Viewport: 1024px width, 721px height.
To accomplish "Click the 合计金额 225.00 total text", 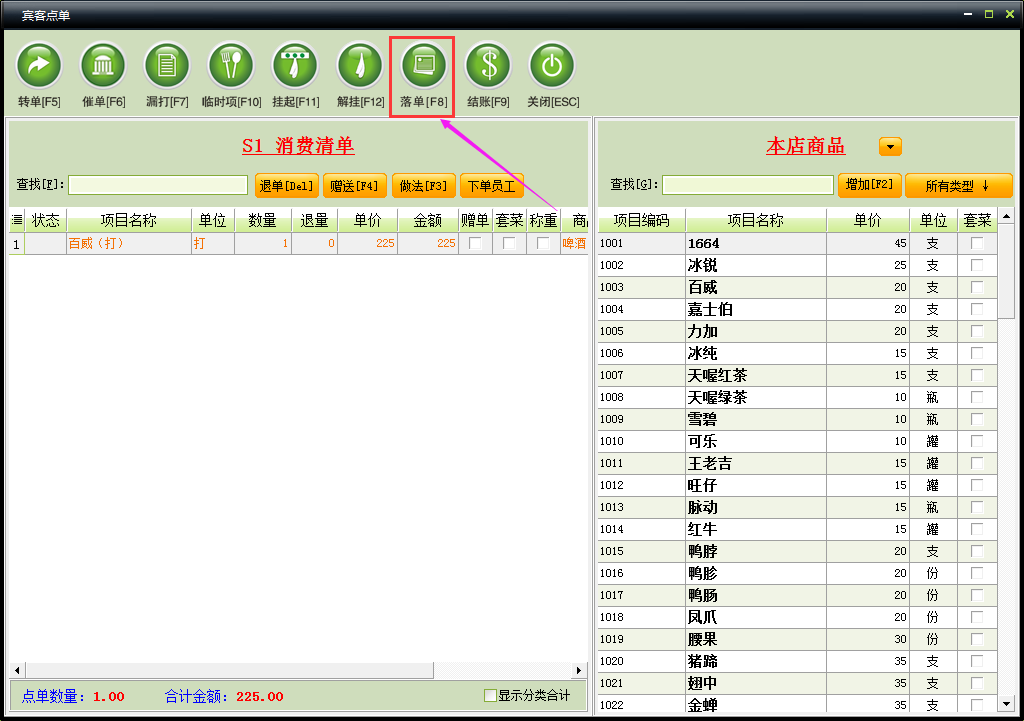I will coord(224,696).
